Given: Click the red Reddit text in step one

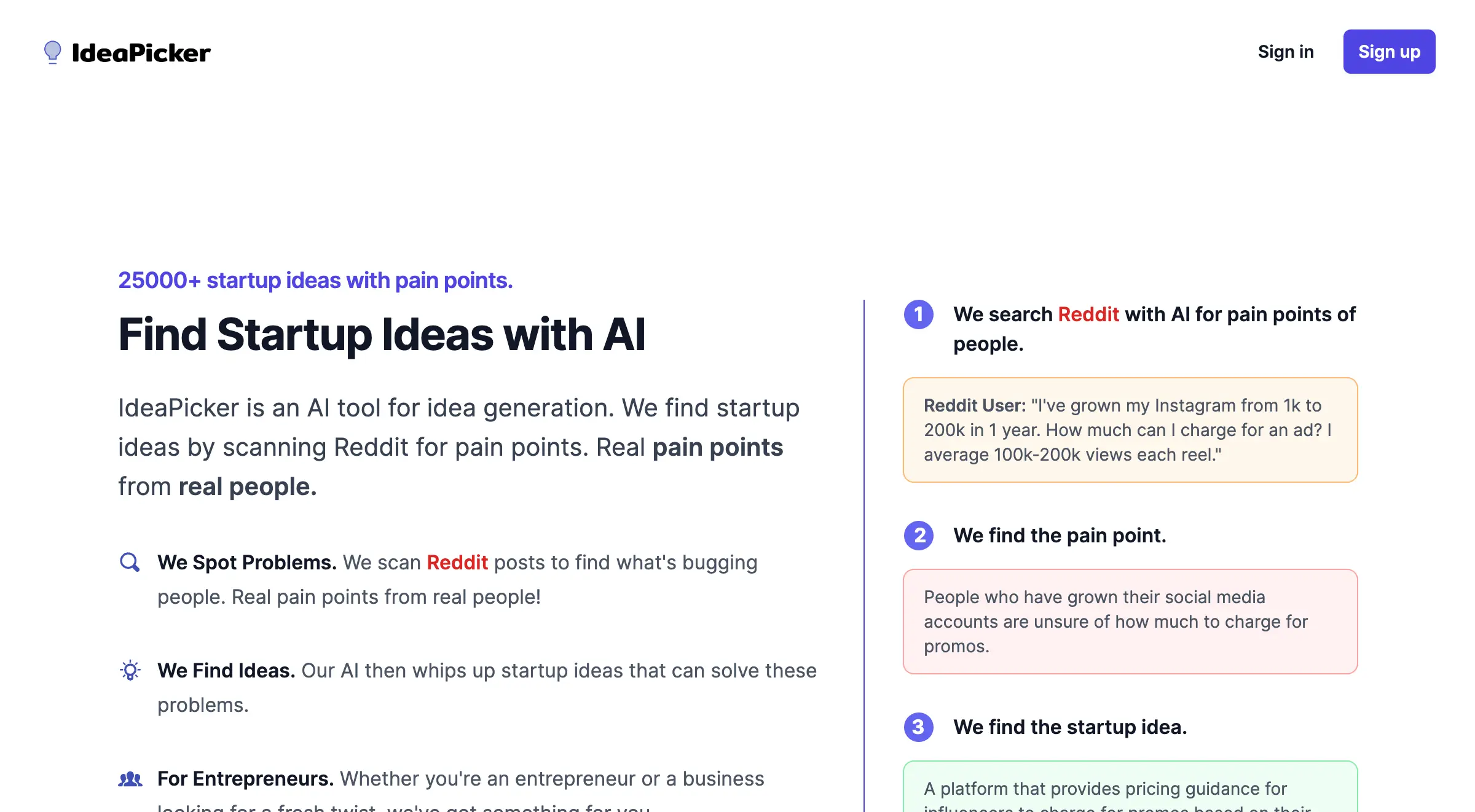Looking at the screenshot, I should pos(1088,314).
